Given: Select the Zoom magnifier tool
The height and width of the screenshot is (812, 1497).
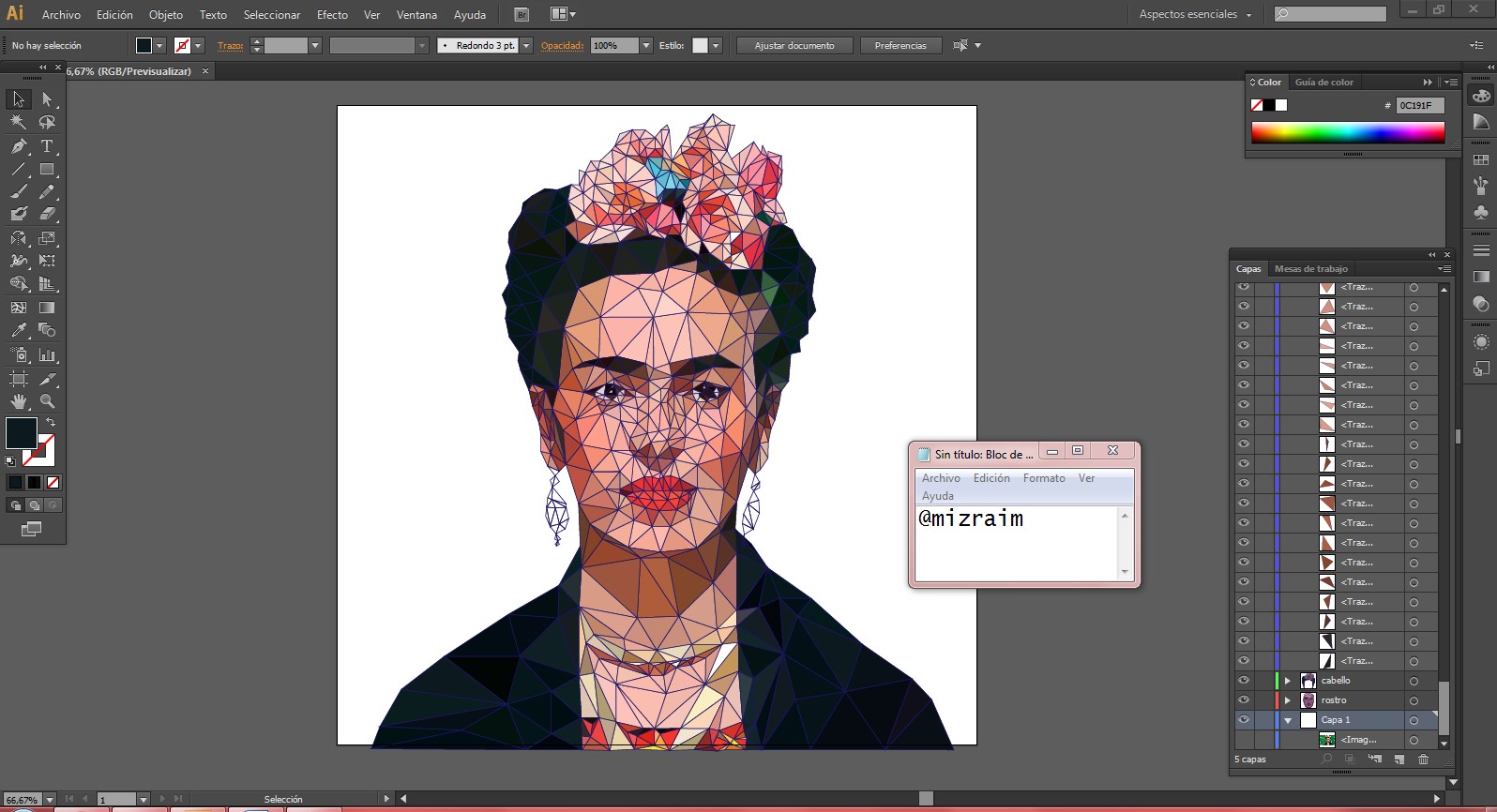Looking at the screenshot, I should 47,401.
